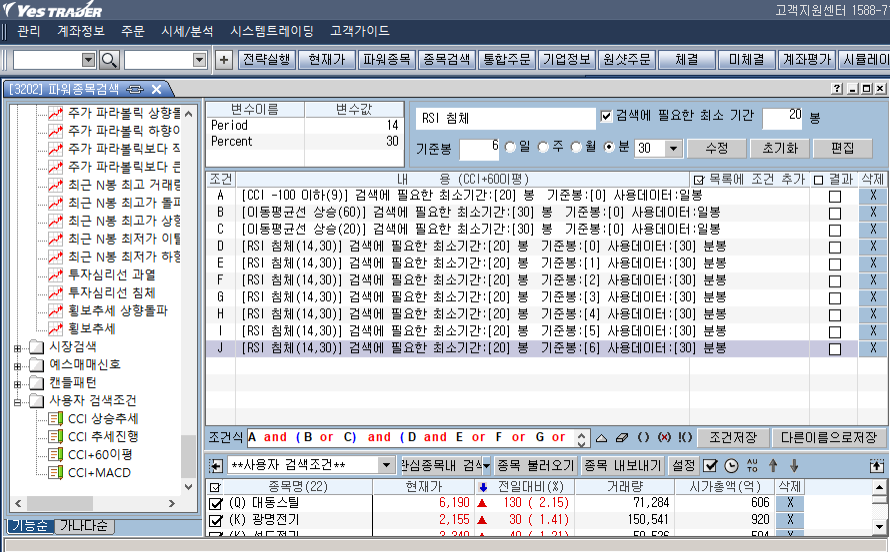Click the up arrow move icon
Screen dimensions: 890x552
(774, 466)
